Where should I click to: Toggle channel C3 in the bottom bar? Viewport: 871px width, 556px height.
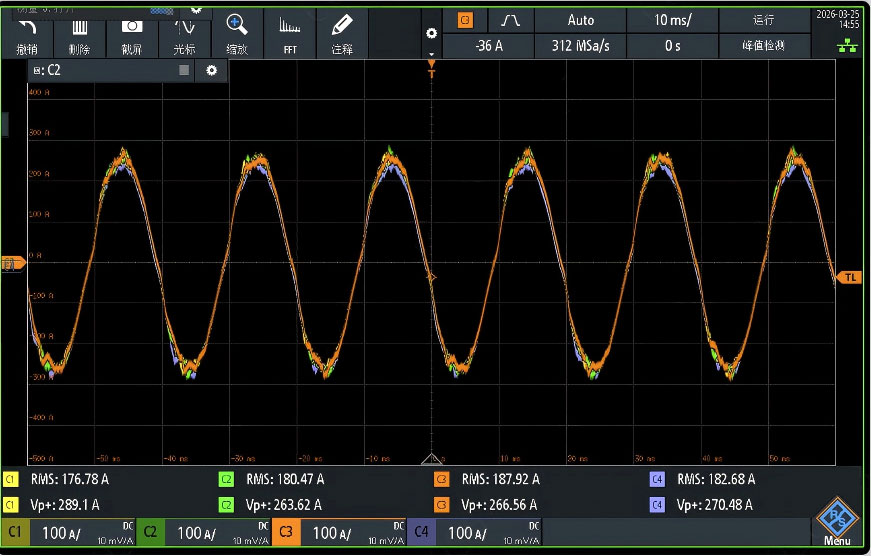(x=286, y=533)
